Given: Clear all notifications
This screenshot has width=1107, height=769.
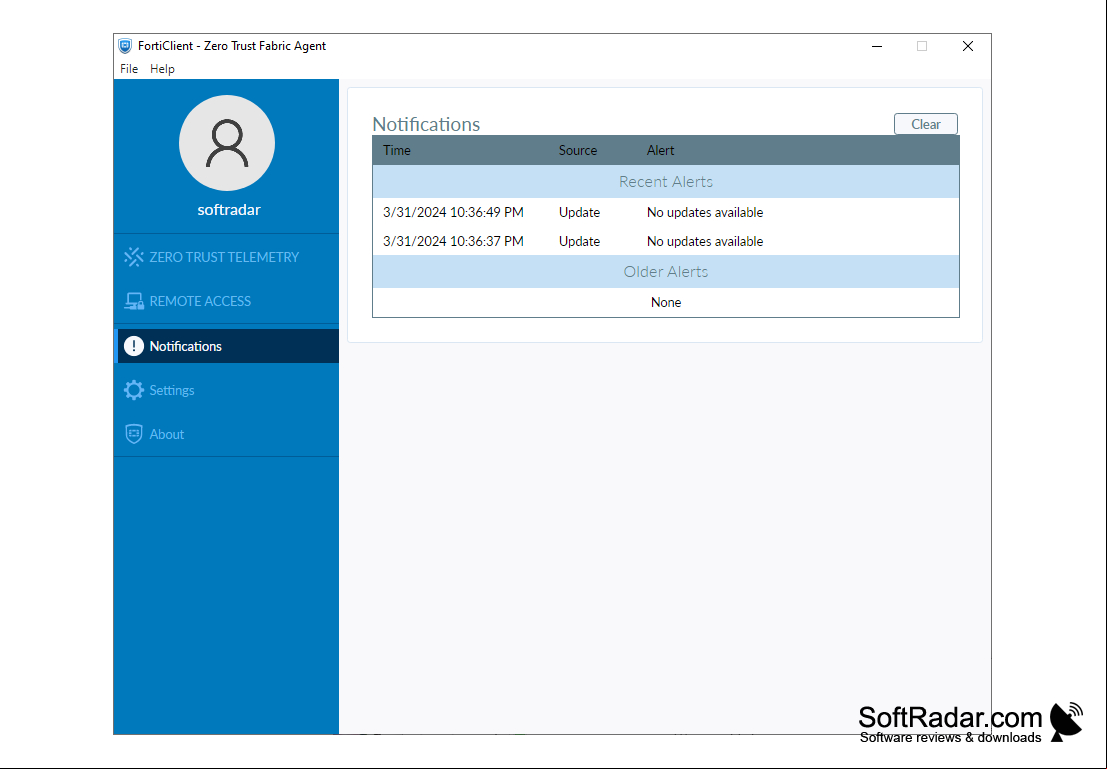Looking at the screenshot, I should 926,124.
